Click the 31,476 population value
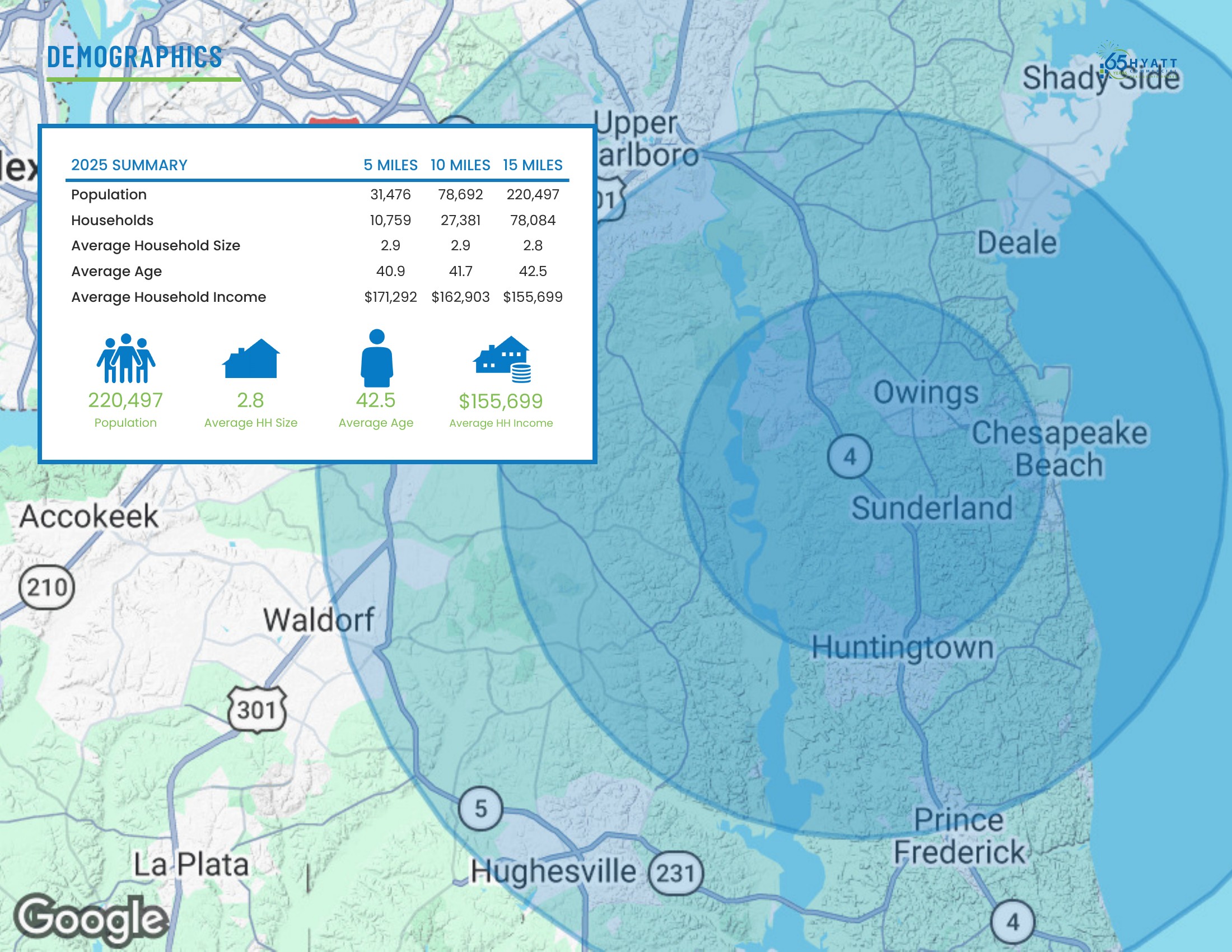This screenshot has height=952, width=1232. point(390,194)
